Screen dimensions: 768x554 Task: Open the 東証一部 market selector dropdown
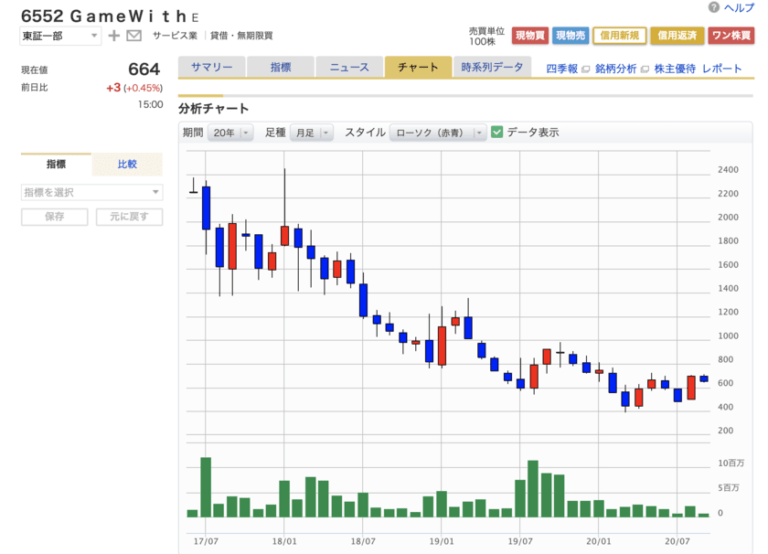(x=60, y=36)
